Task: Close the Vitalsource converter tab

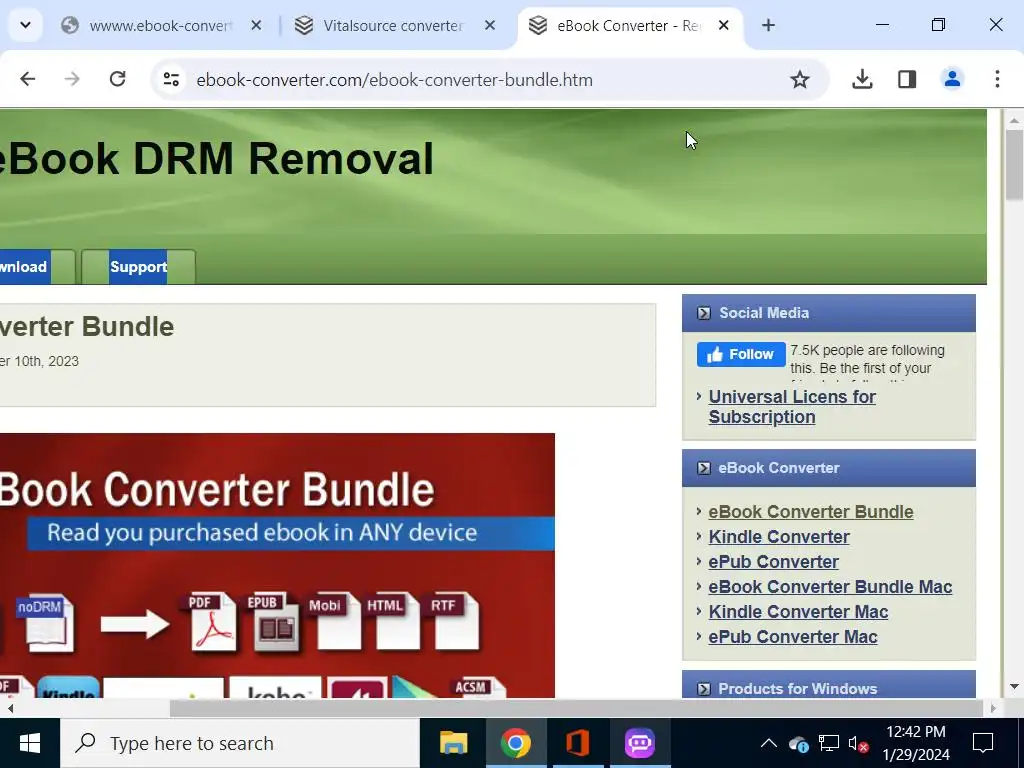Action: pyautogui.click(x=490, y=25)
